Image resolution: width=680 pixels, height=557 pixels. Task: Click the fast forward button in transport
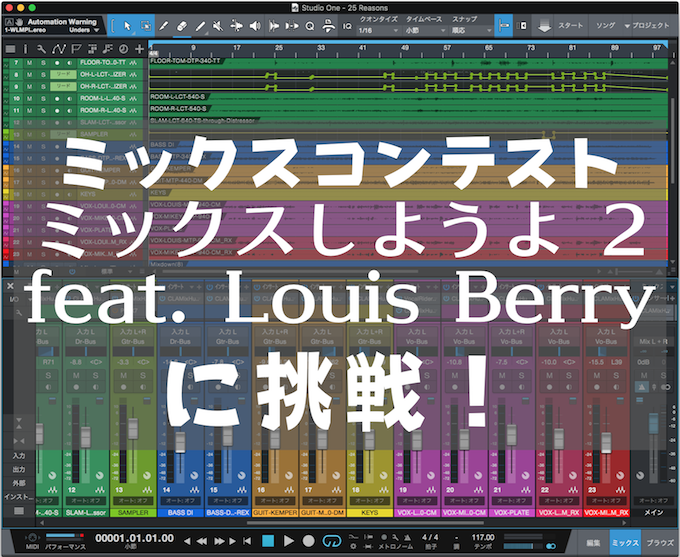(219, 541)
